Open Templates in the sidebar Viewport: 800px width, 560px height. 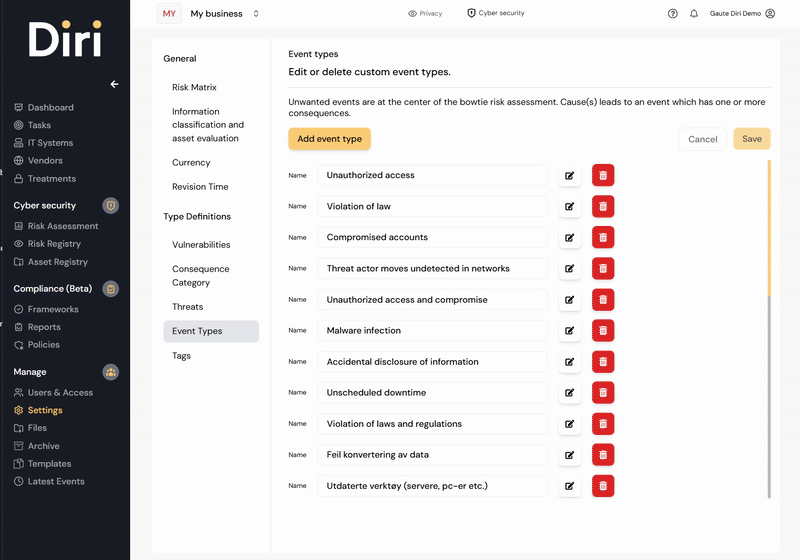[42, 464]
